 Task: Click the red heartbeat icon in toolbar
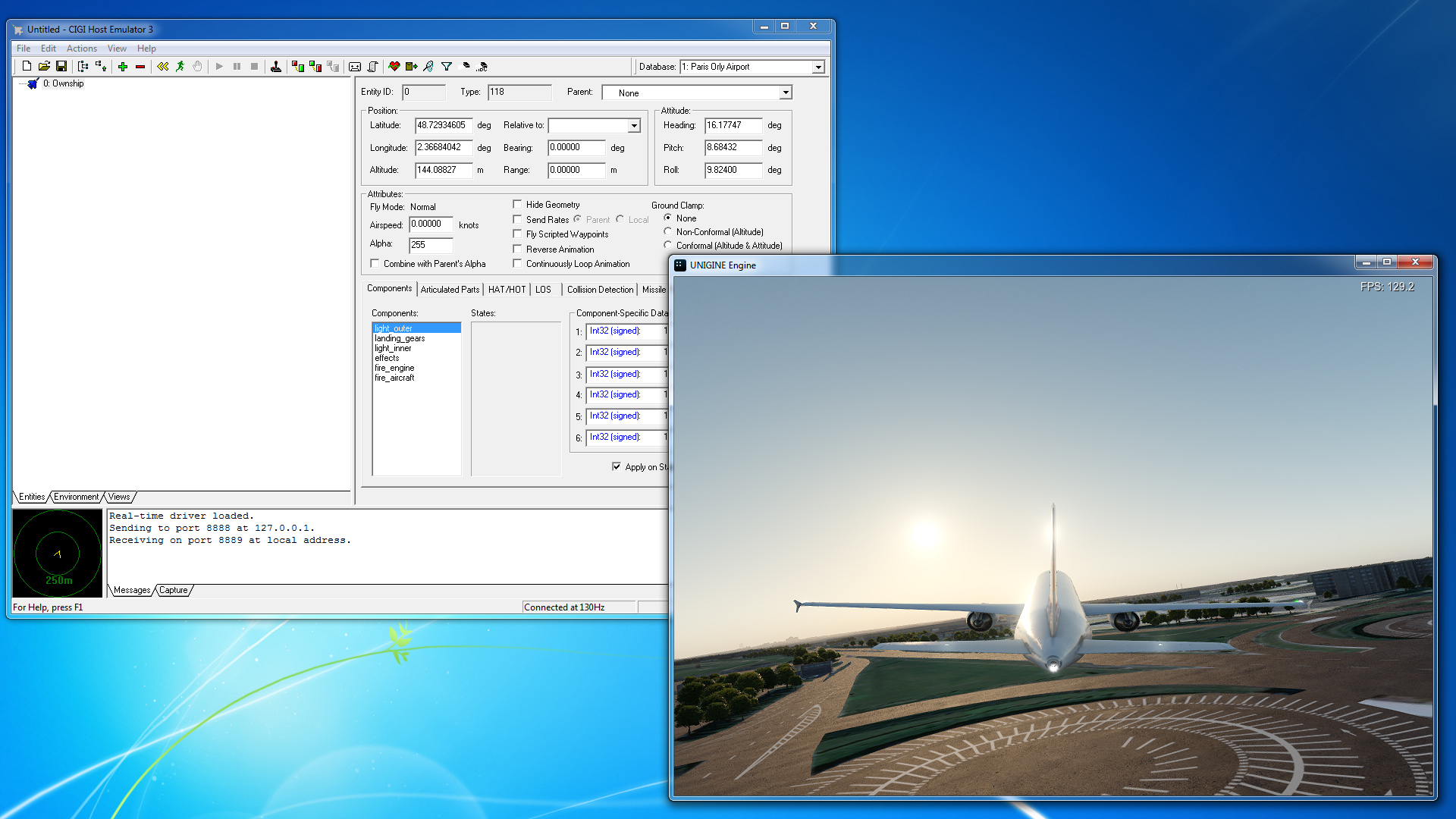pyautogui.click(x=394, y=67)
